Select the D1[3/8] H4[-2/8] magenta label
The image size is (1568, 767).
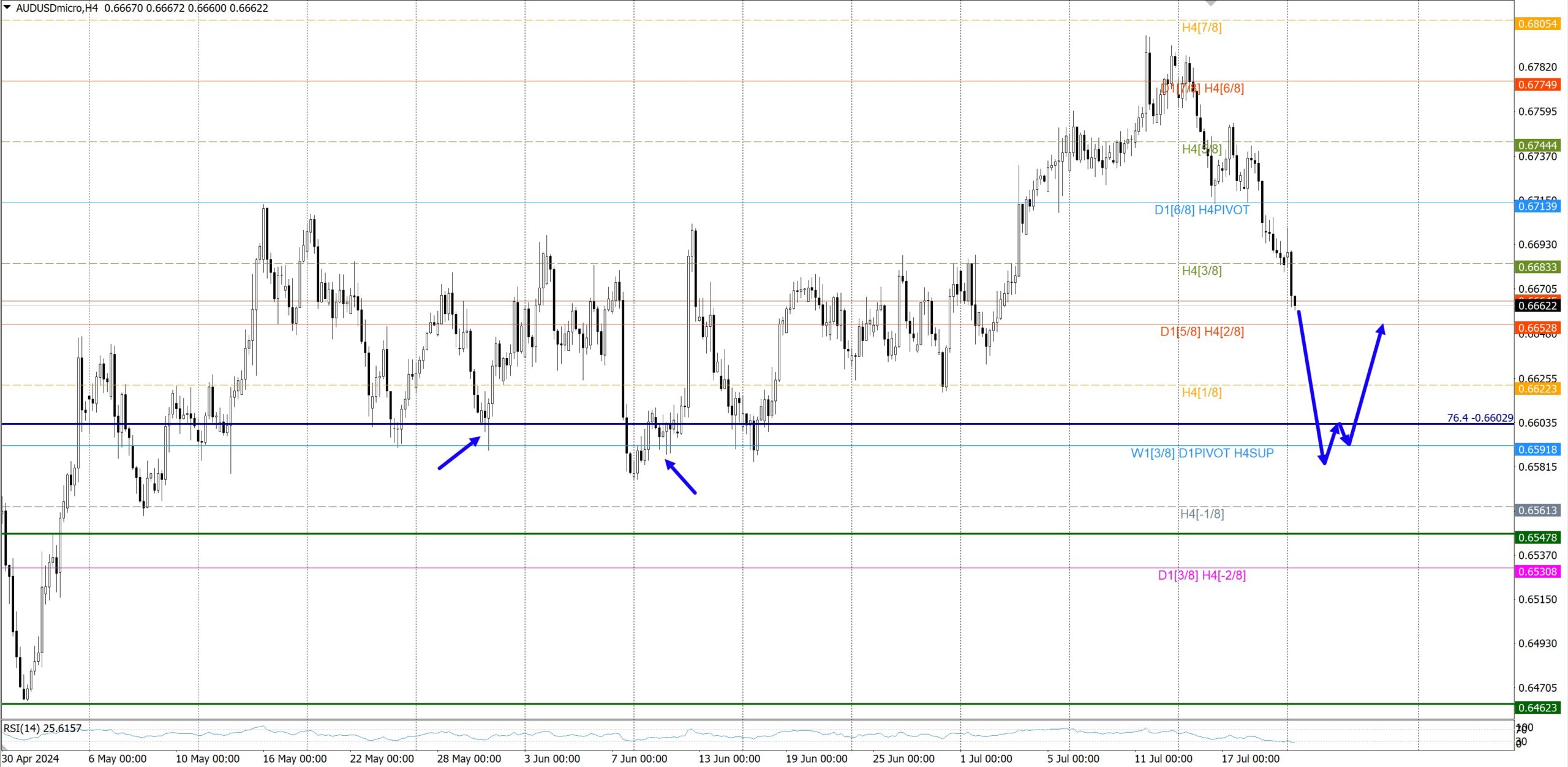pos(1202,575)
